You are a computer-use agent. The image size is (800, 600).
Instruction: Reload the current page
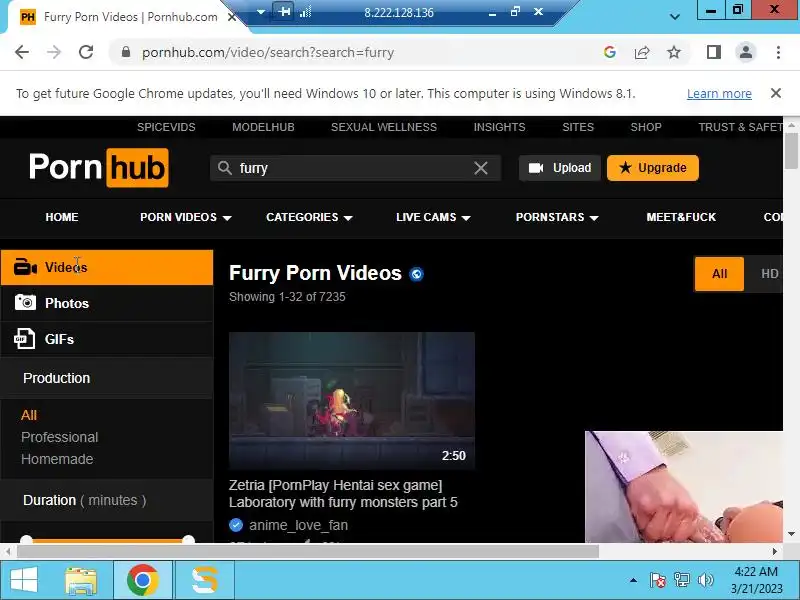point(86,52)
